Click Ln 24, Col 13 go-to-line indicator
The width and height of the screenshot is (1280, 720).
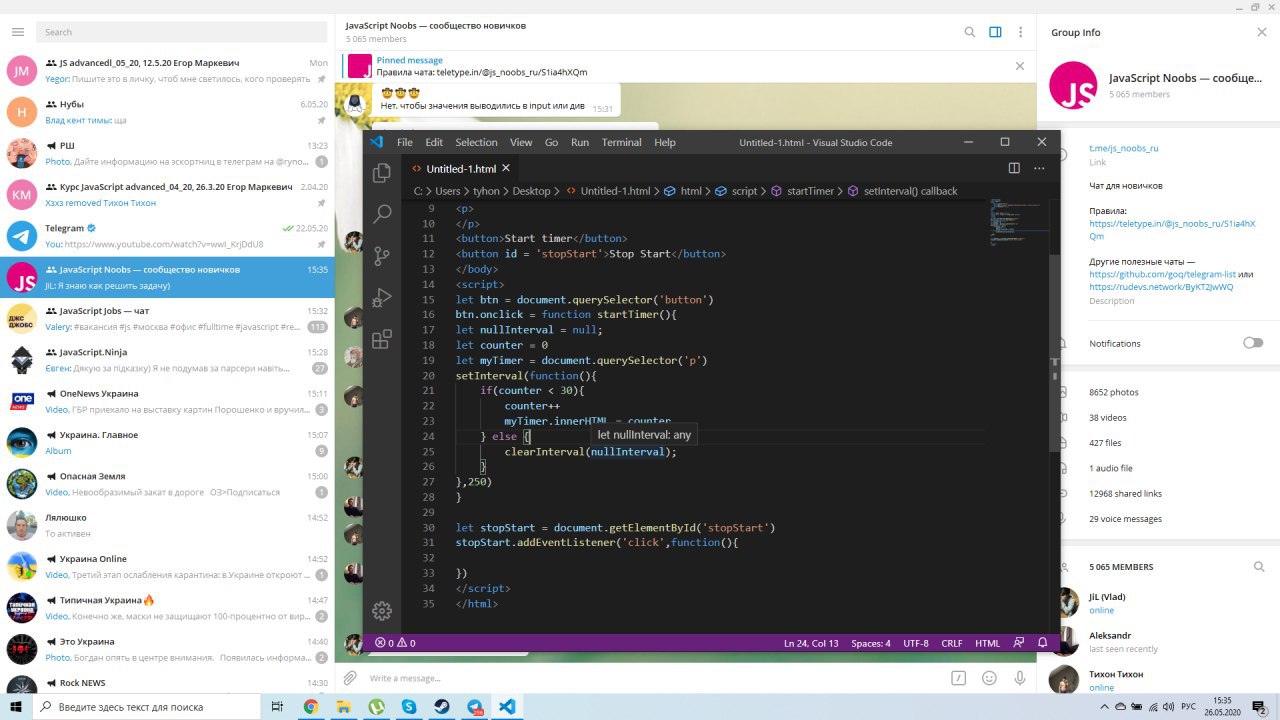click(811, 643)
